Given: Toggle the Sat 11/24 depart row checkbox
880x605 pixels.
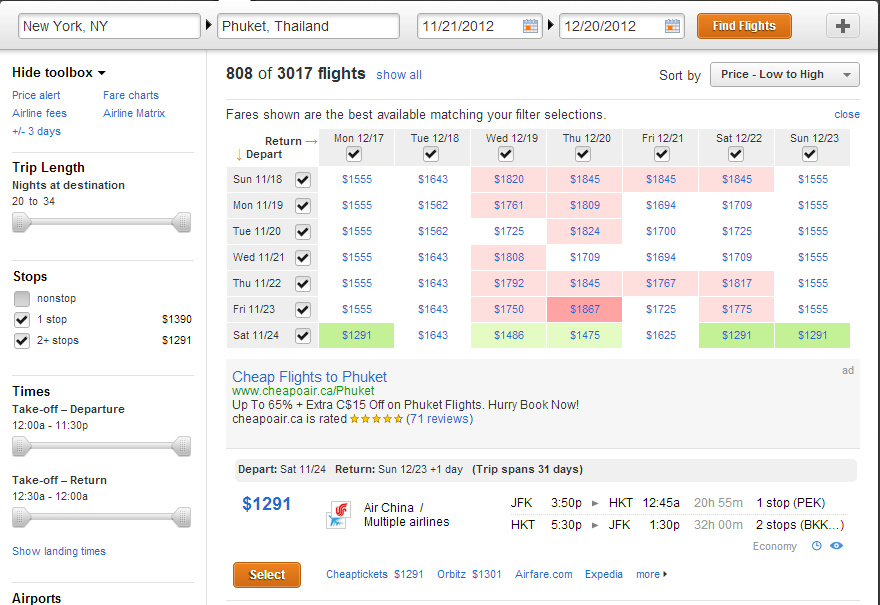Looking at the screenshot, I should pyautogui.click(x=302, y=336).
